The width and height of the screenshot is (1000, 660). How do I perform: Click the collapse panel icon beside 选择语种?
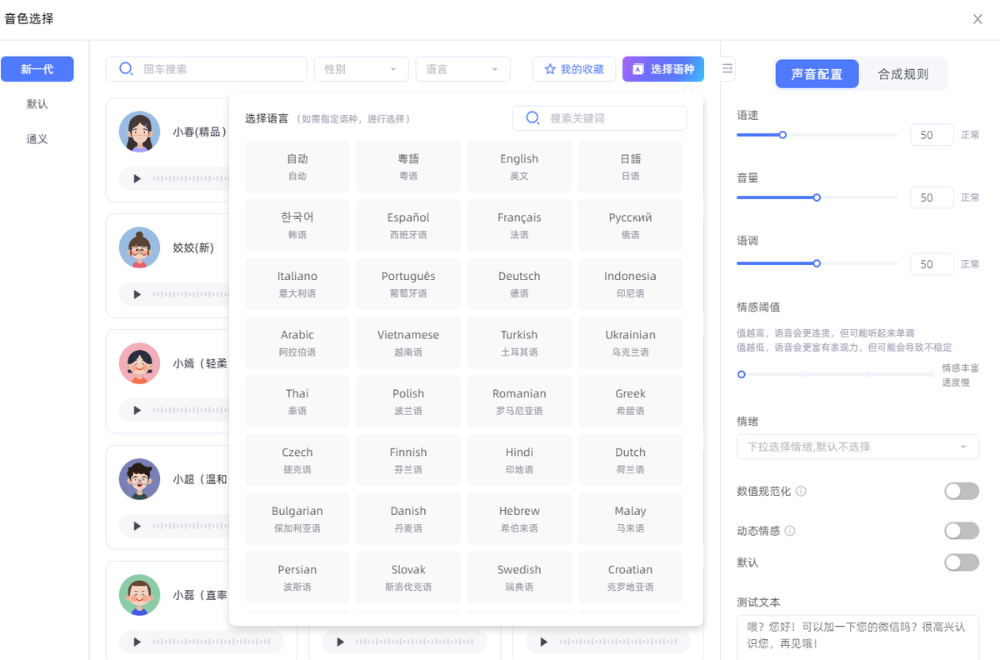pos(727,69)
